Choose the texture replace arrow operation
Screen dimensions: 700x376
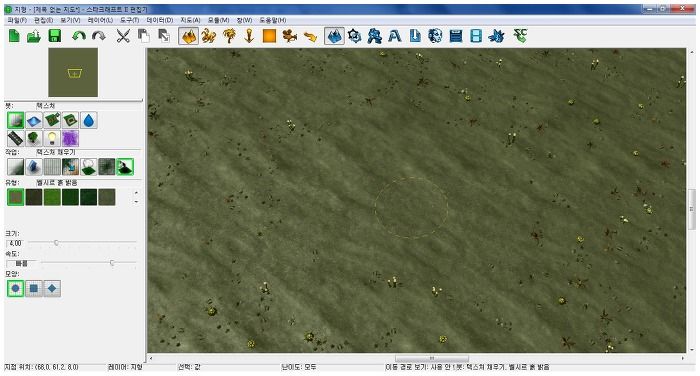coord(71,167)
